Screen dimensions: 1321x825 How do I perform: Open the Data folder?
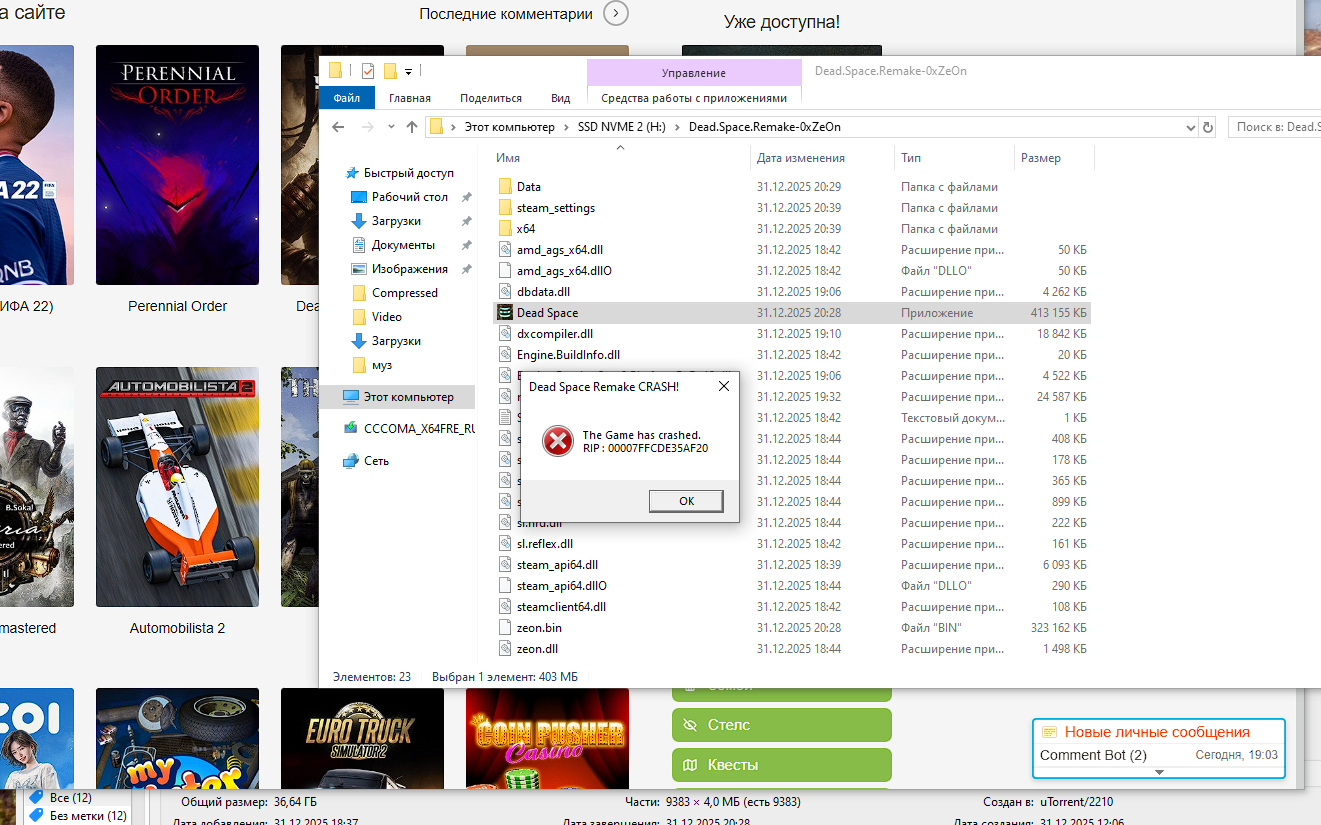pyautogui.click(x=528, y=187)
